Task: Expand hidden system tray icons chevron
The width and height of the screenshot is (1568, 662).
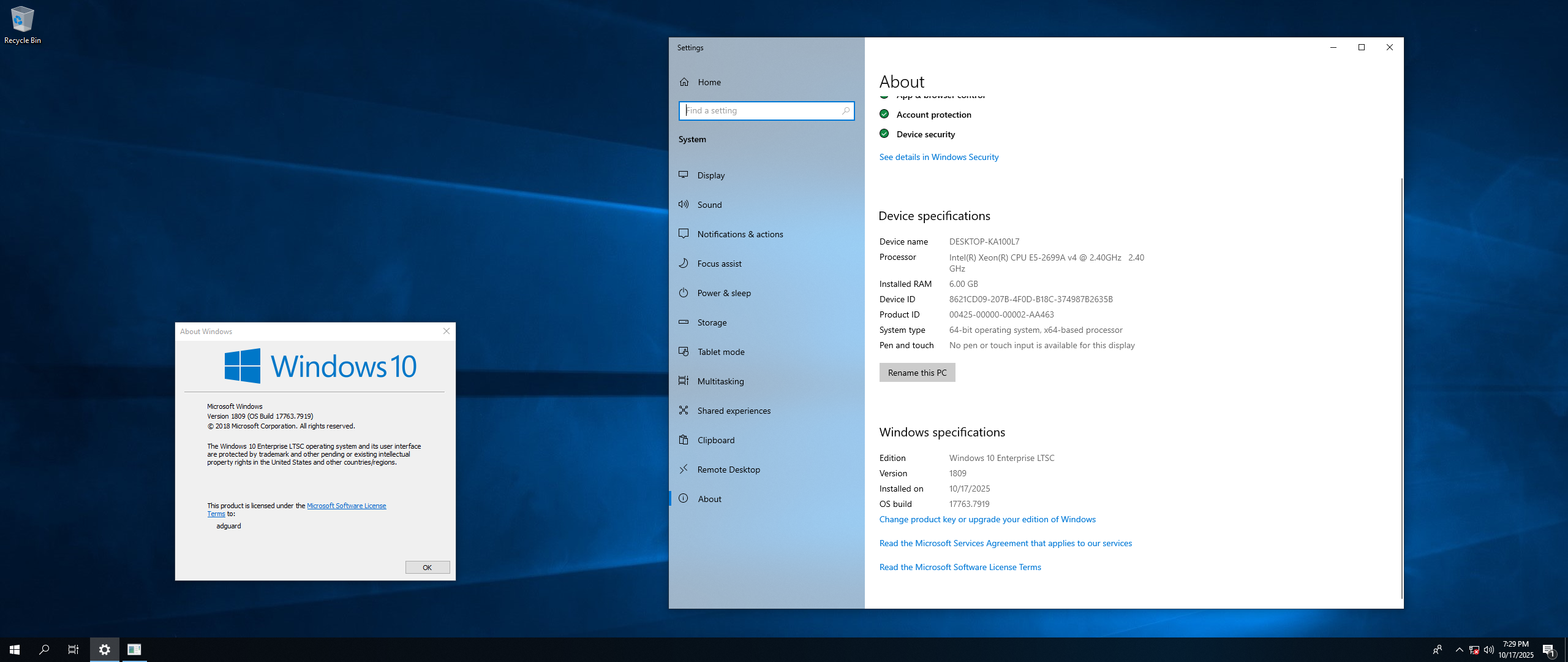Action: point(1459,650)
